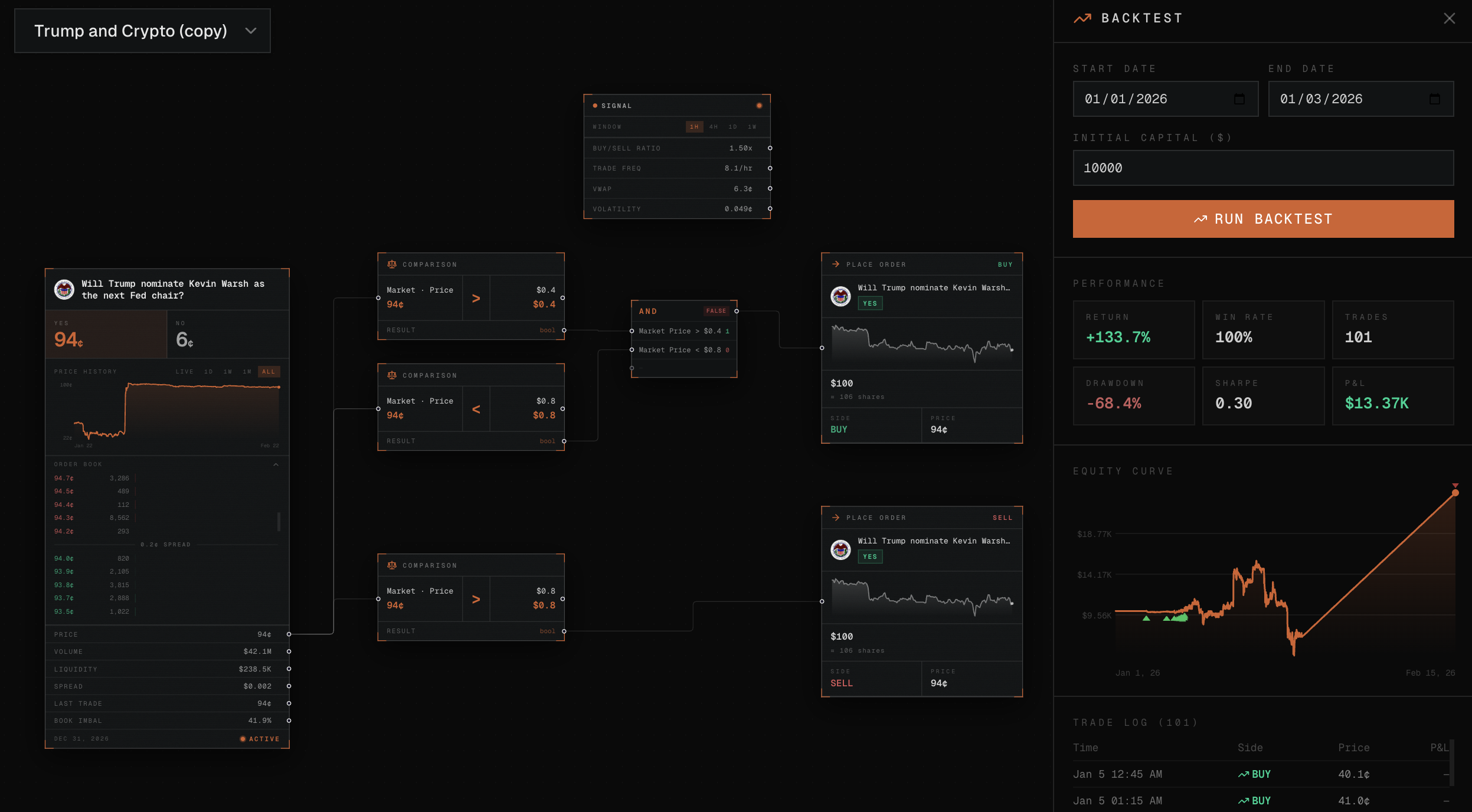The width and height of the screenshot is (1472, 812).
Task: Run the backtest
Action: [x=1263, y=219]
